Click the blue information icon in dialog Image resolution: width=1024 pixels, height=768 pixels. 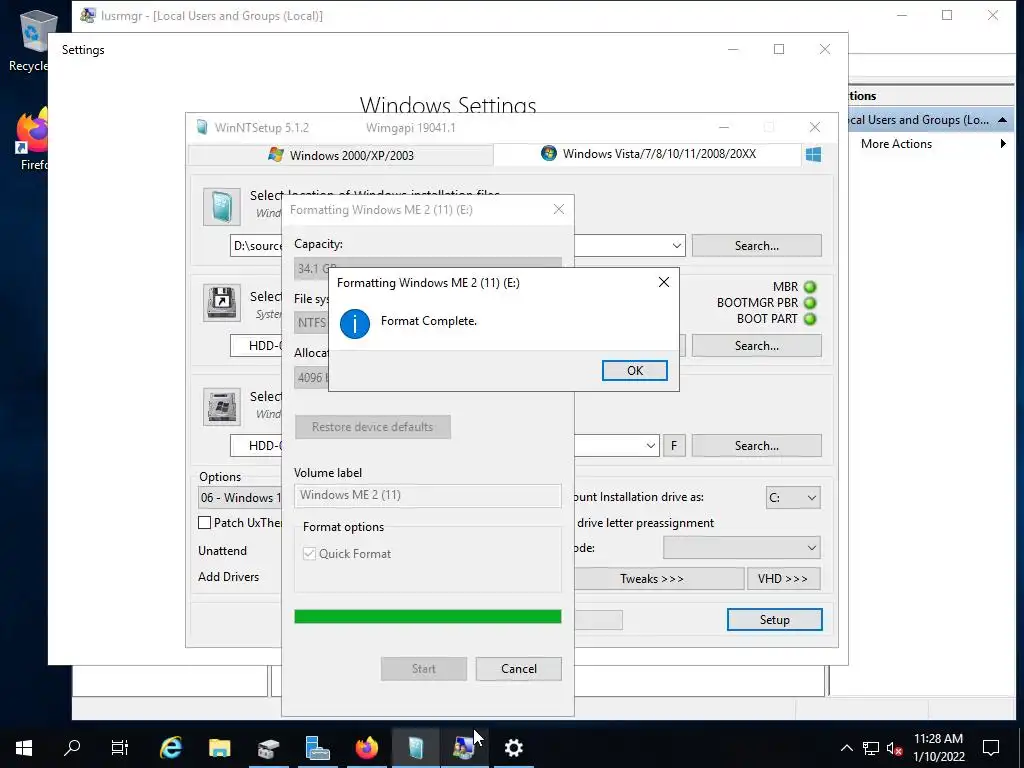pos(355,323)
